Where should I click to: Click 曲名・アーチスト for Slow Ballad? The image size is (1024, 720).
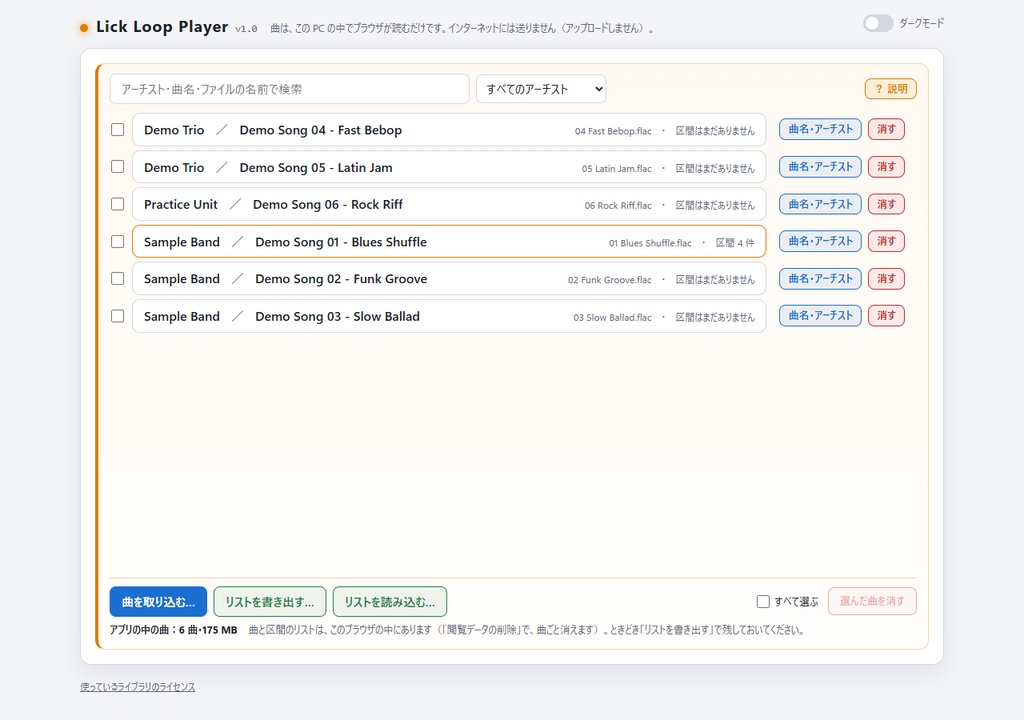(820, 316)
